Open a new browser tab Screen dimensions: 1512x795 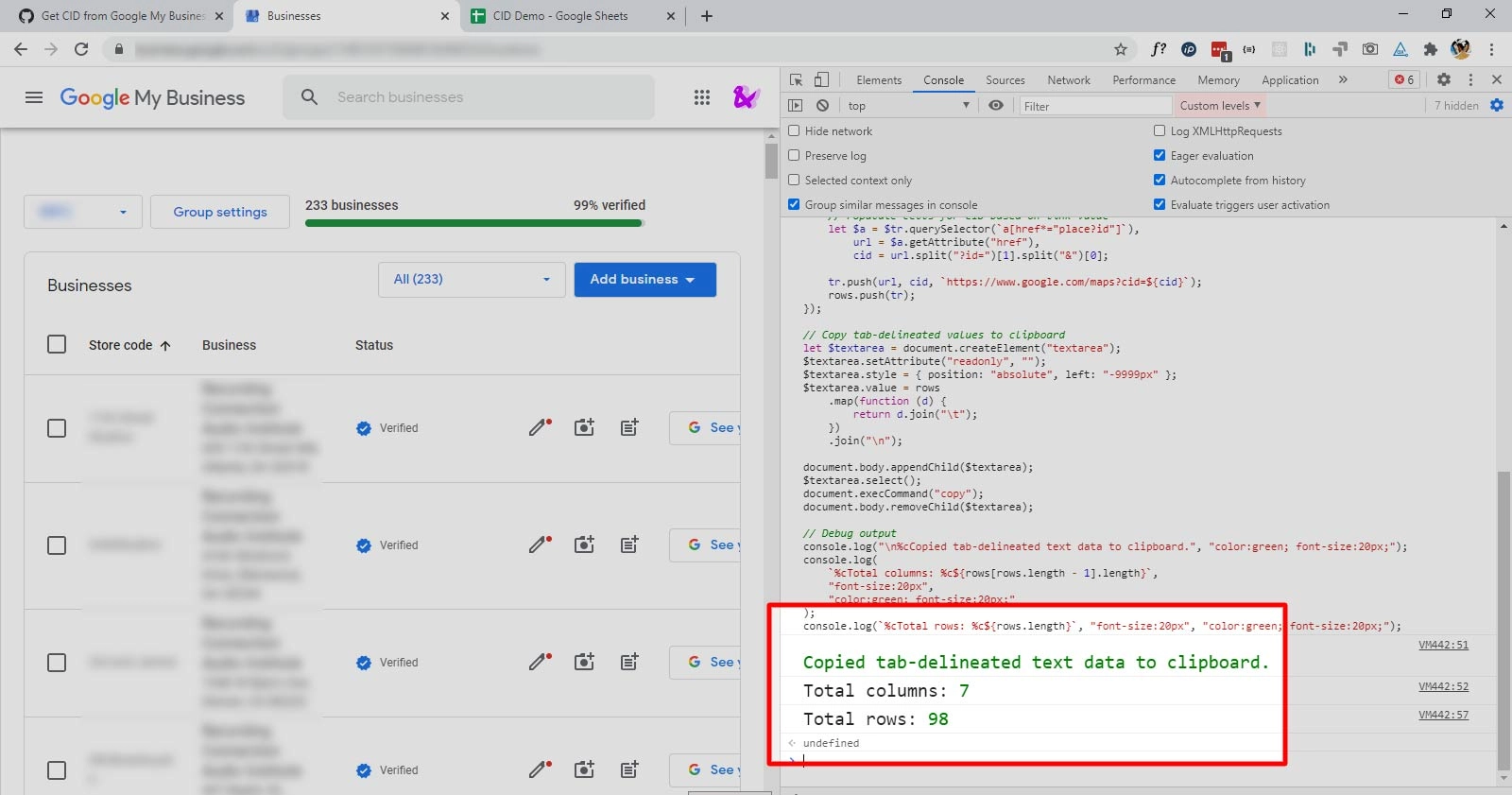pos(707,16)
